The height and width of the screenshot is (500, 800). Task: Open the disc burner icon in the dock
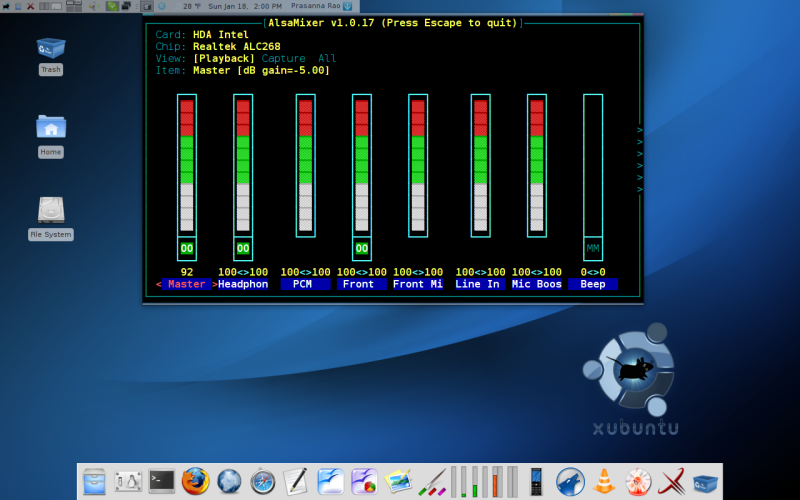coord(638,482)
